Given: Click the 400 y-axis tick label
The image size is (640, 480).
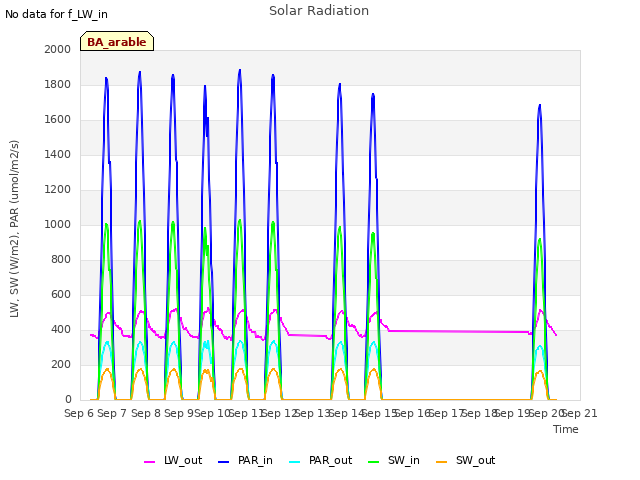Looking at the screenshot, I should 61,329.
